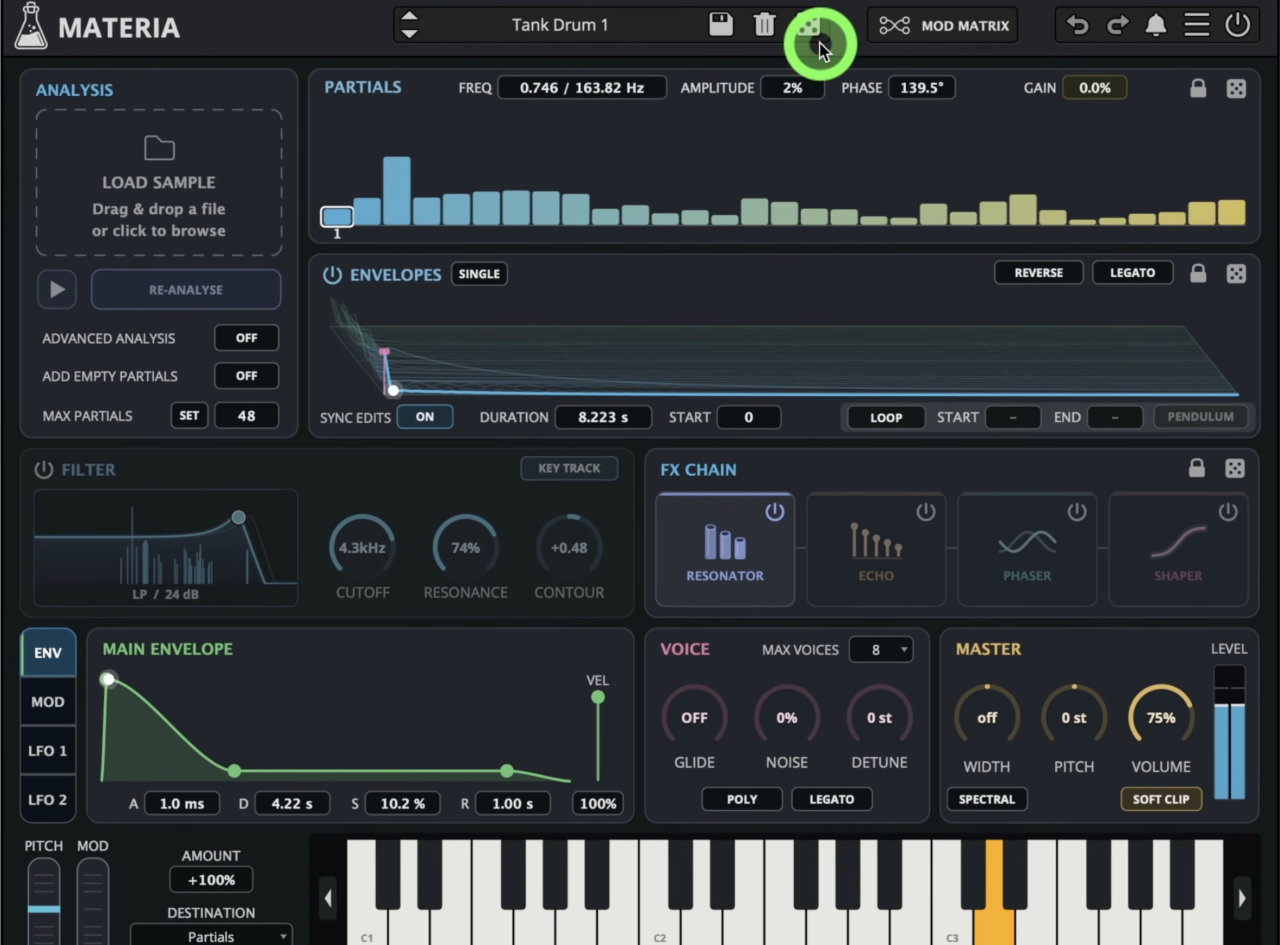Lock the Envelopes section

[x=1197, y=273]
